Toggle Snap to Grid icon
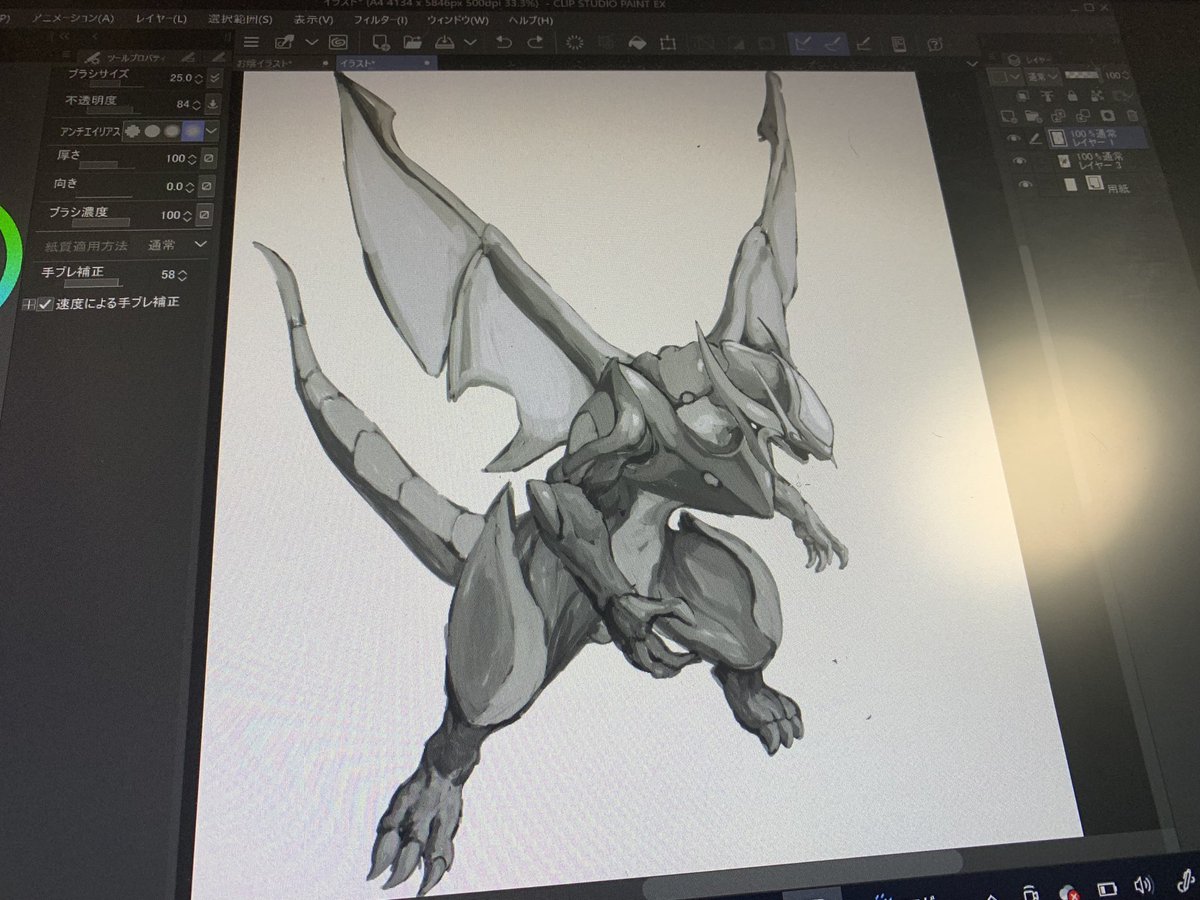The width and height of the screenshot is (1200, 900). point(863,43)
